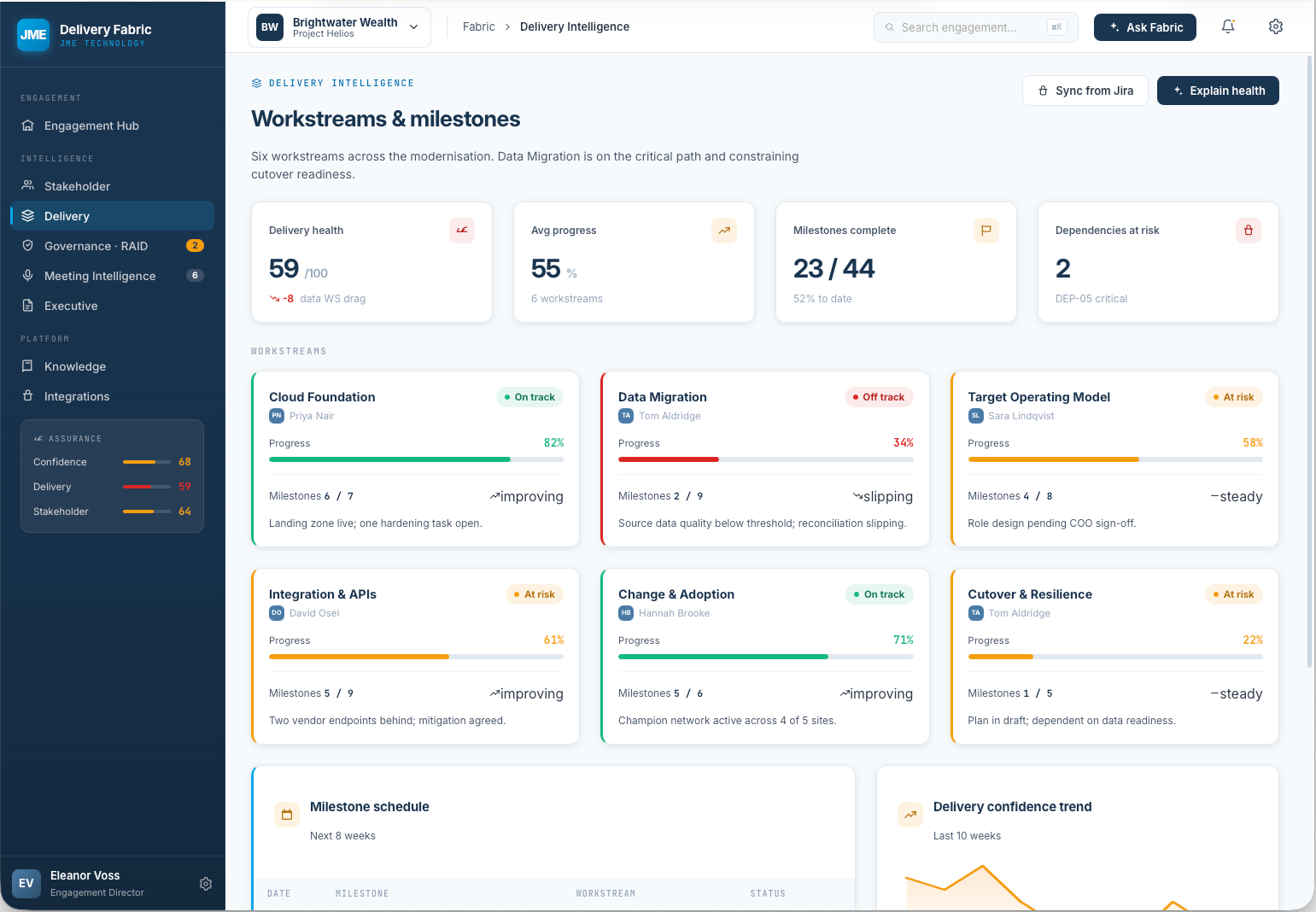Screen dimensions: 1316x912
Task: Click Eleanor Voss profile name
Action: [85, 875]
